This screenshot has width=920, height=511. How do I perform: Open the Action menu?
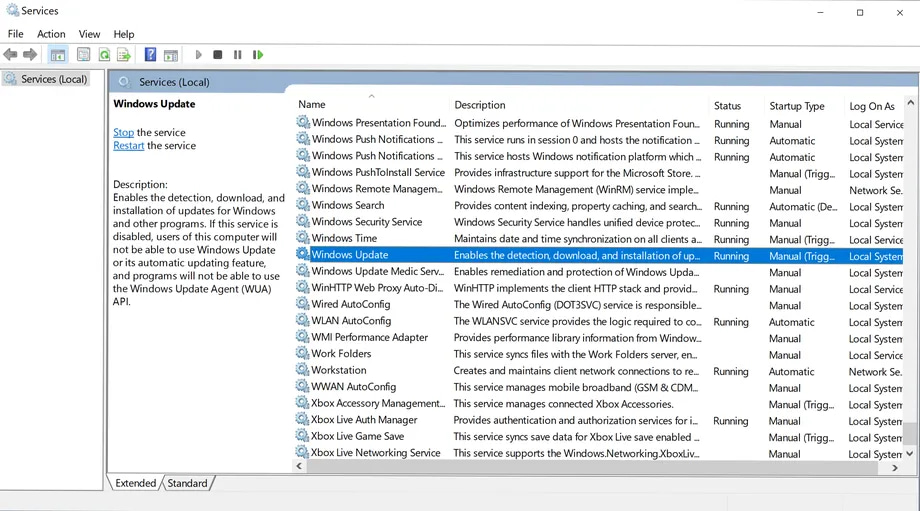click(x=51, y=34)
